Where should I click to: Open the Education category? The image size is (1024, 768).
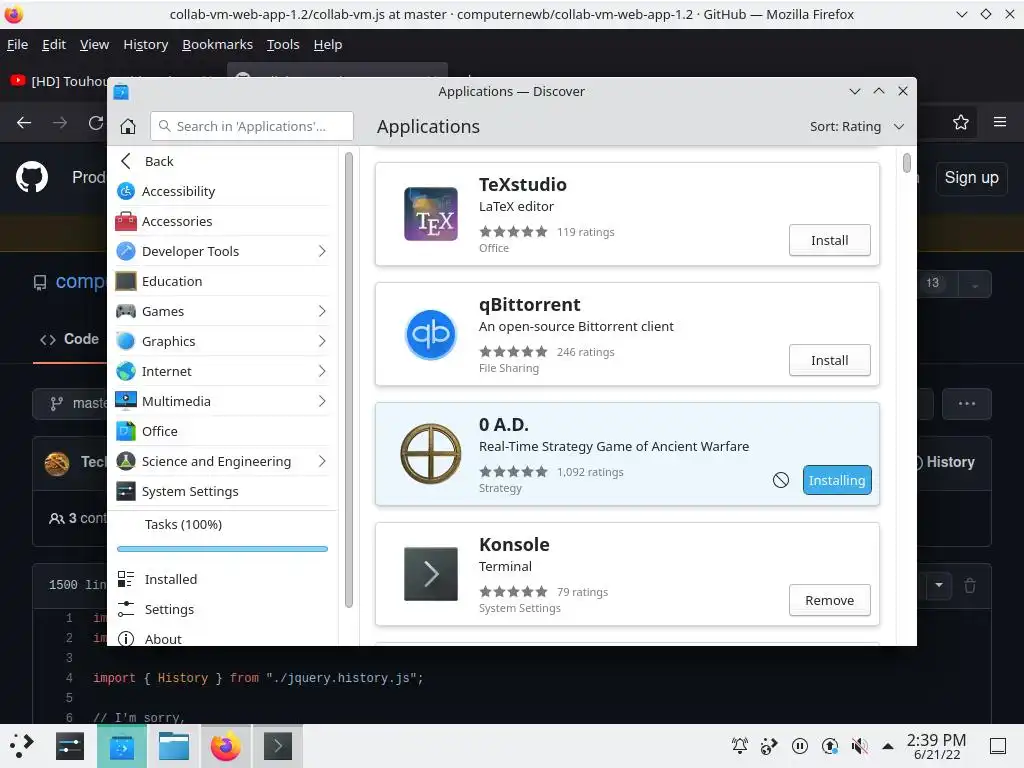(x=223, y=281)
